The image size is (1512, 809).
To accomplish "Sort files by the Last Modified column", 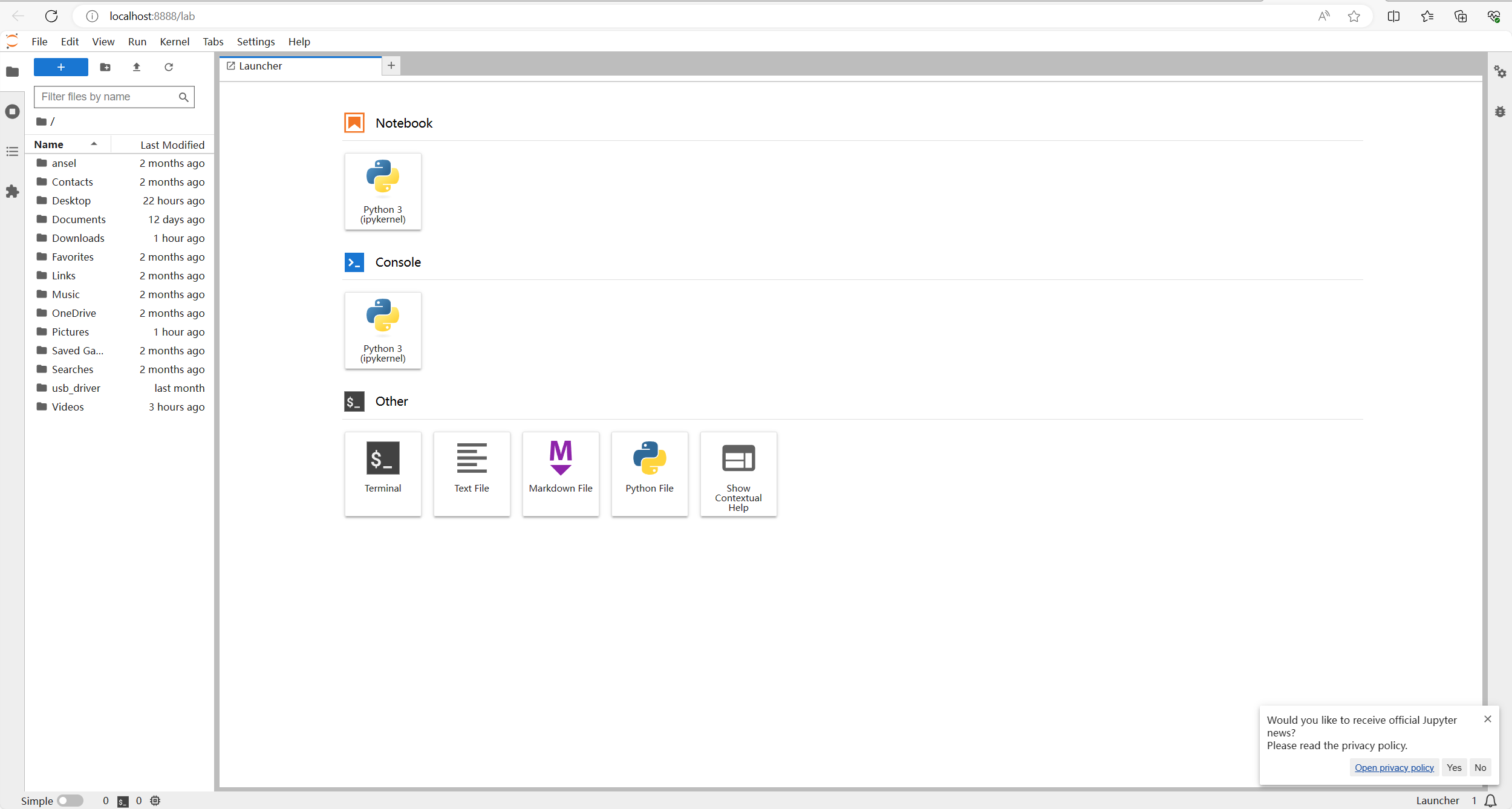I will (x=172, y=145).
